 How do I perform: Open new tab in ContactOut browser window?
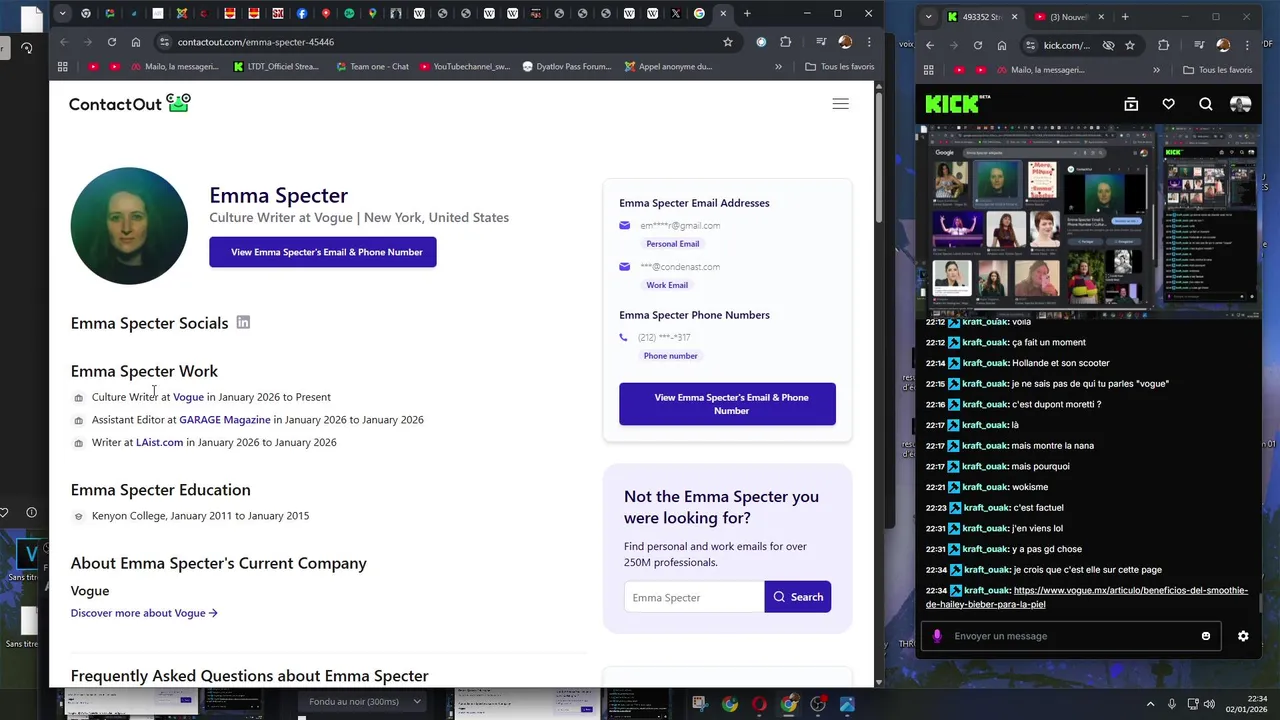(x=747, y=14)
